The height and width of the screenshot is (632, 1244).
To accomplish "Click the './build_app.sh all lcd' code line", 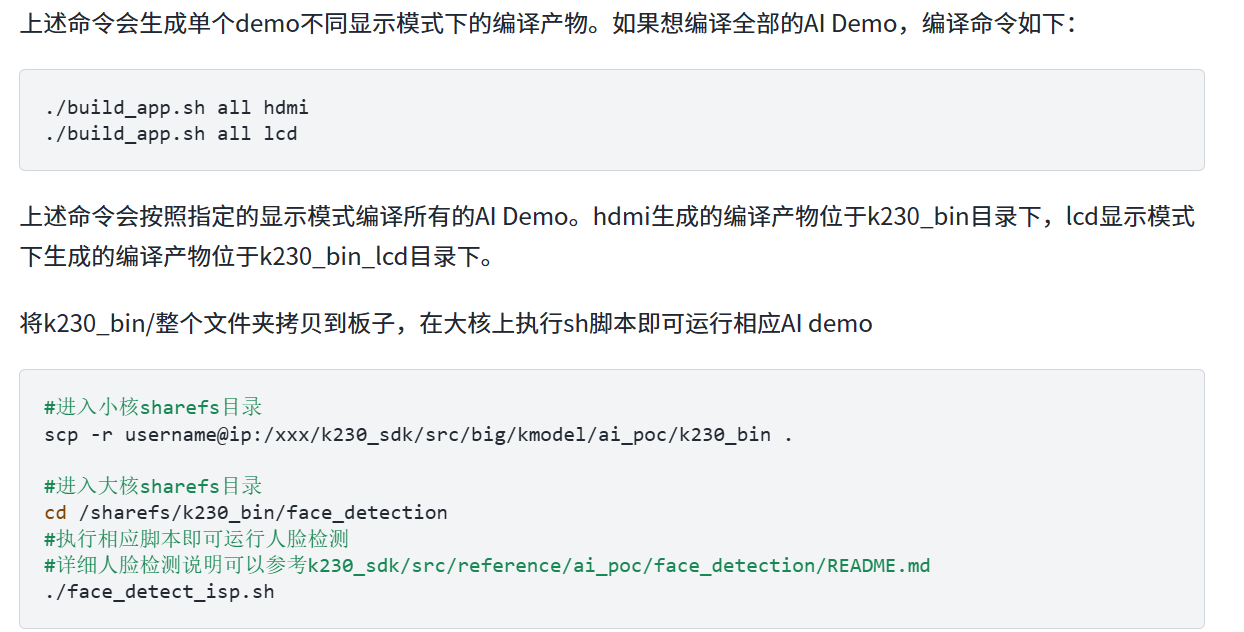I will (170, 133).
